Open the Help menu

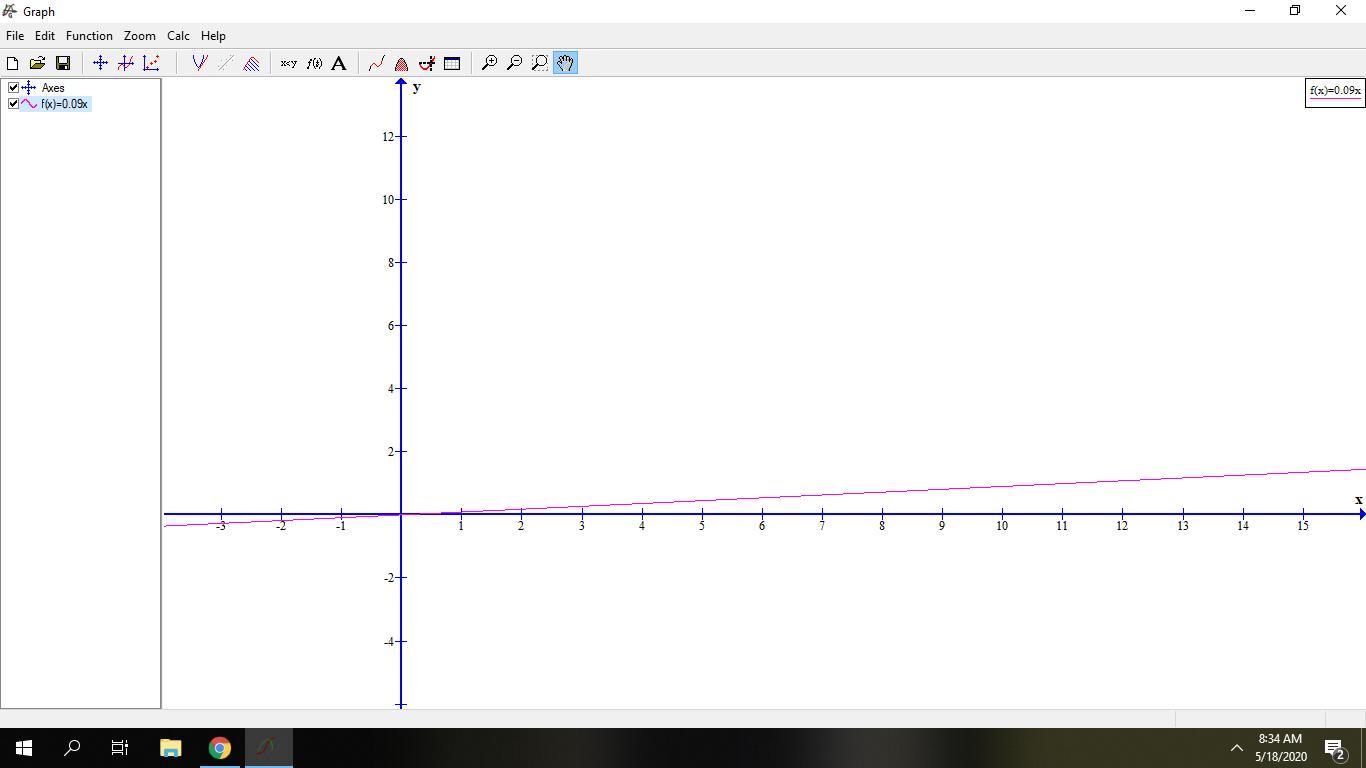pyautogui.click(x=213, y=36)
